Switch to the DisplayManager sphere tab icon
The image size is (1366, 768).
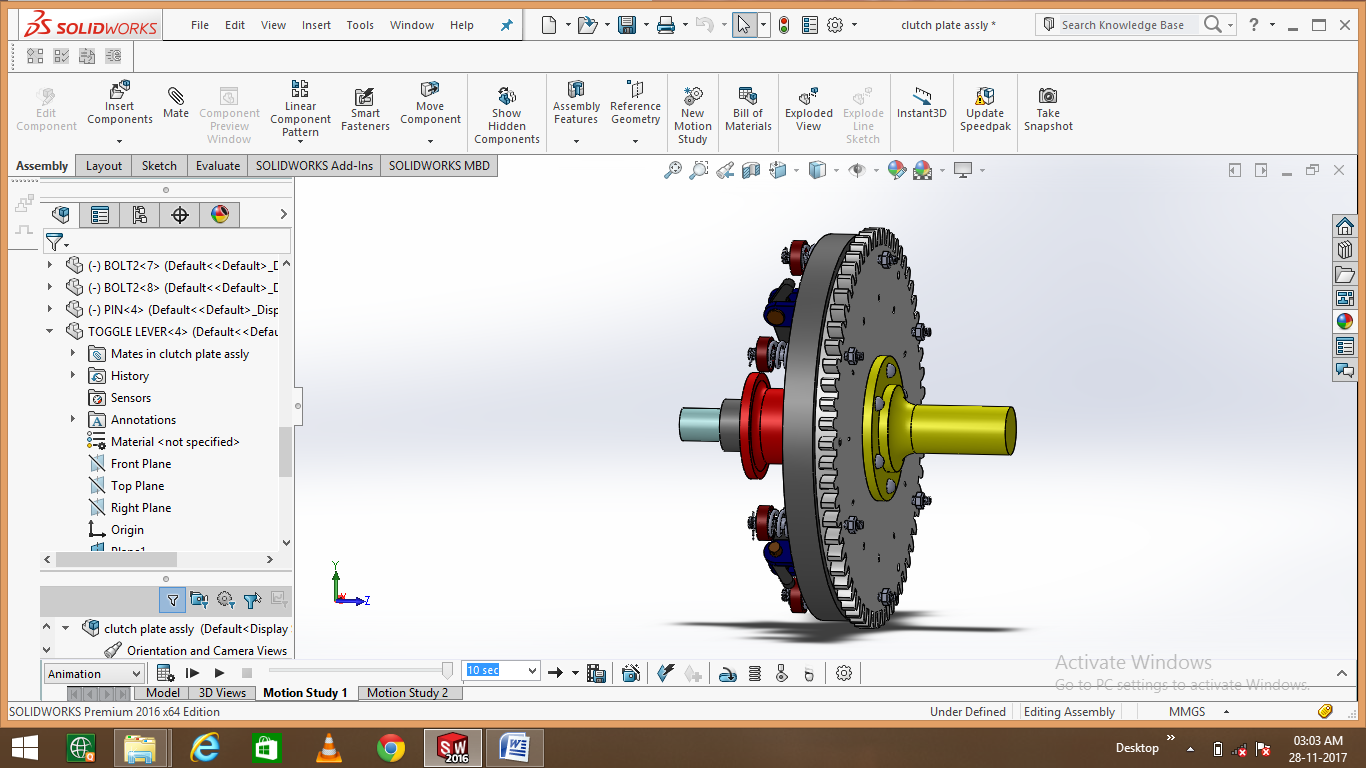pyautogui.click(x=219, y=214)
